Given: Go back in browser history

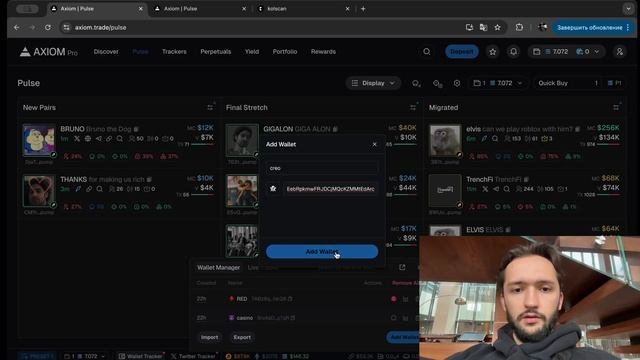Looking at the screenshot, I should (x=17, y=27).
